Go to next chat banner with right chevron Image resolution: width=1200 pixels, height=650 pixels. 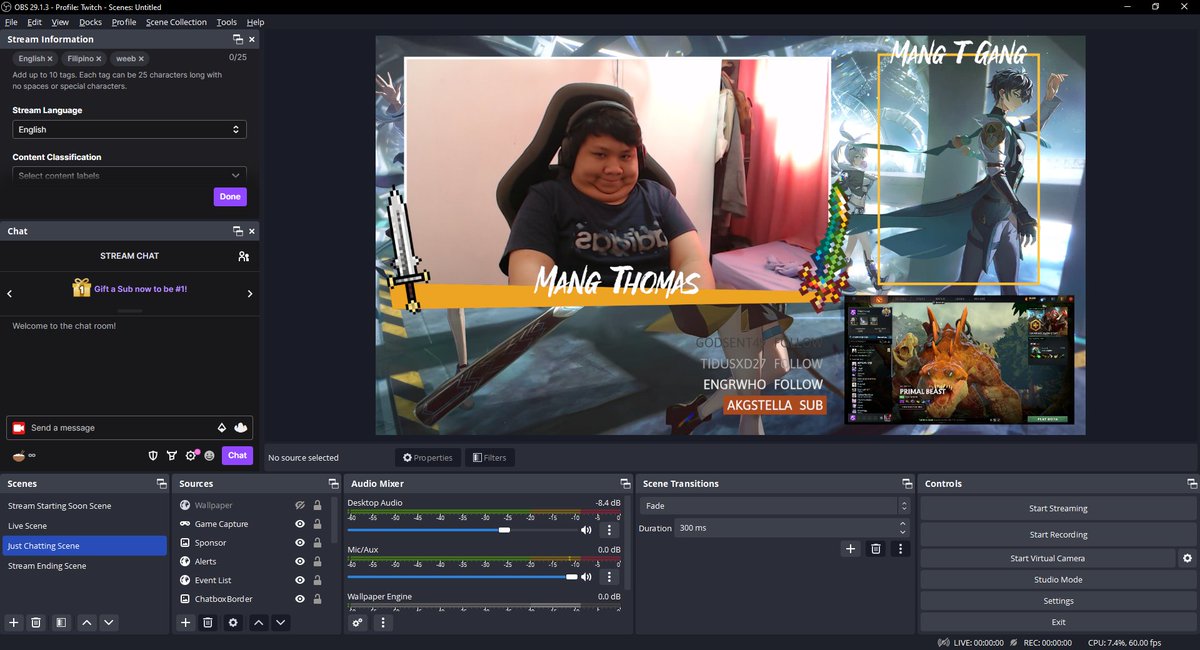250,294
